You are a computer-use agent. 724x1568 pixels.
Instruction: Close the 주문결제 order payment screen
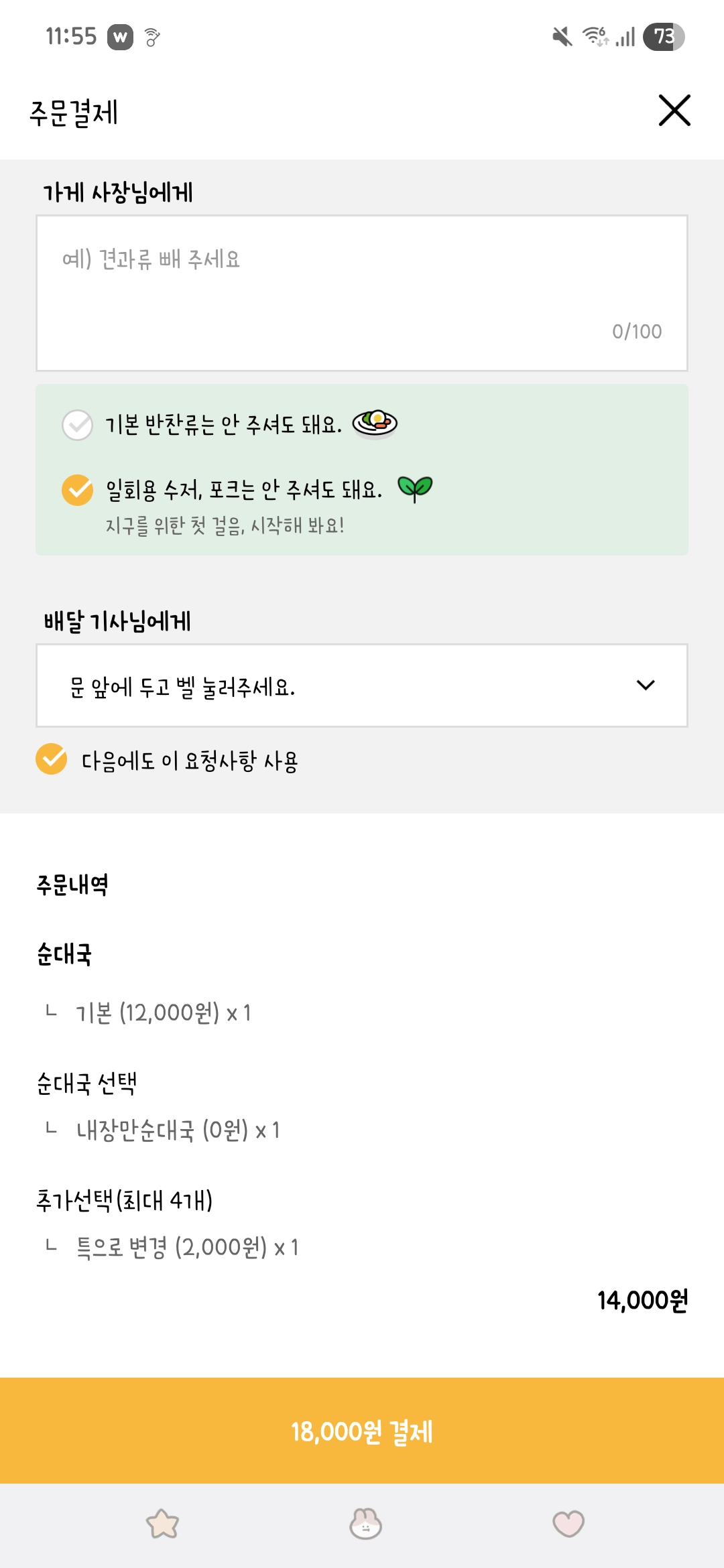[674, 111]
